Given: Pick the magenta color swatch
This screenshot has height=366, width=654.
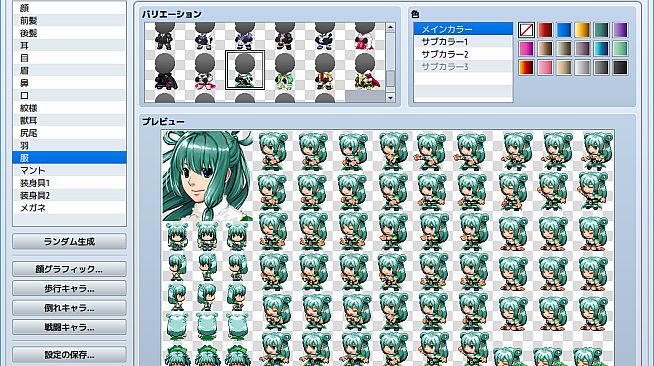Looking at the screenshot, I should 526,49.
